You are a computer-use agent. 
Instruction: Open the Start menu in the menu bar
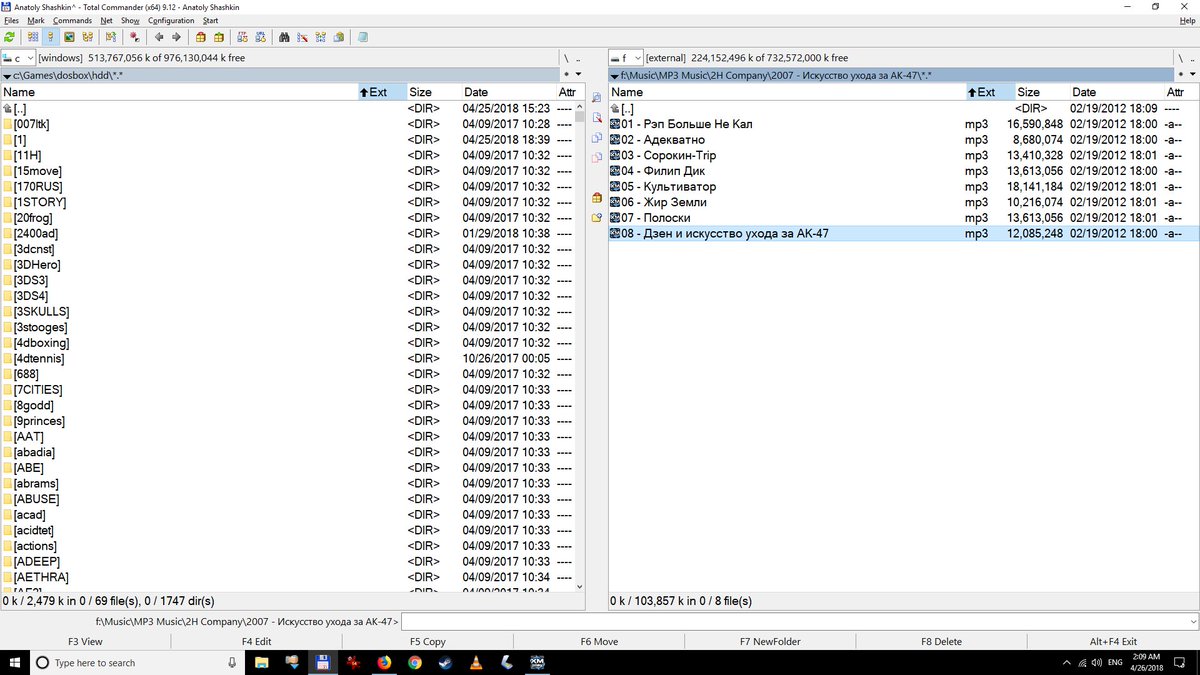click(x=210, y=20)
